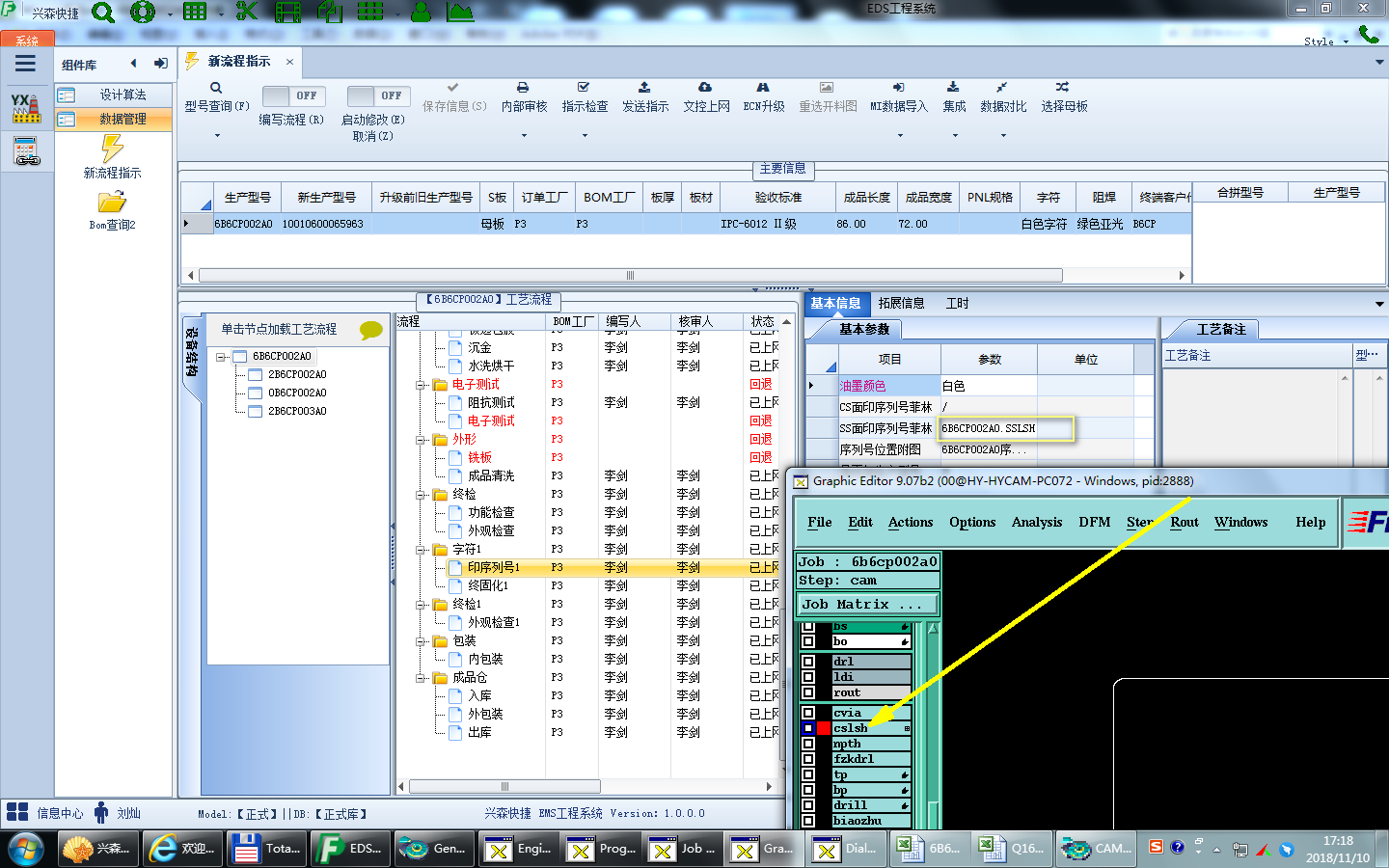Click the green user person icon

pyautogui.click(x=421, y=12)
